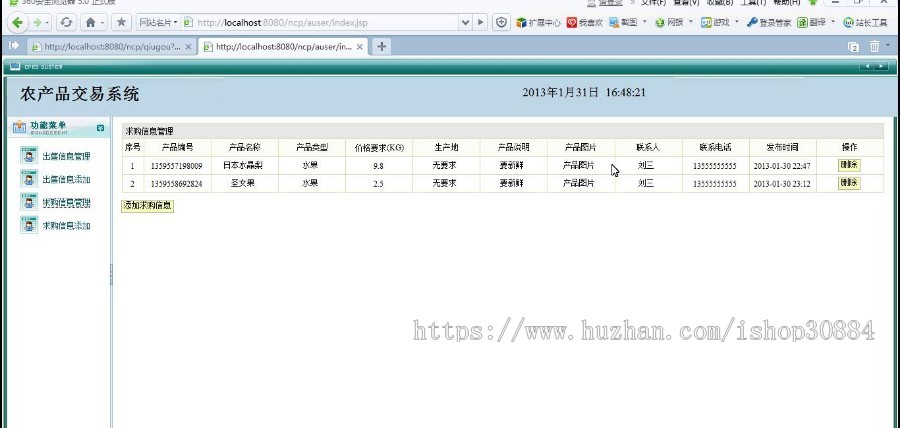Click the monitor icon in the green system bar

14,66
